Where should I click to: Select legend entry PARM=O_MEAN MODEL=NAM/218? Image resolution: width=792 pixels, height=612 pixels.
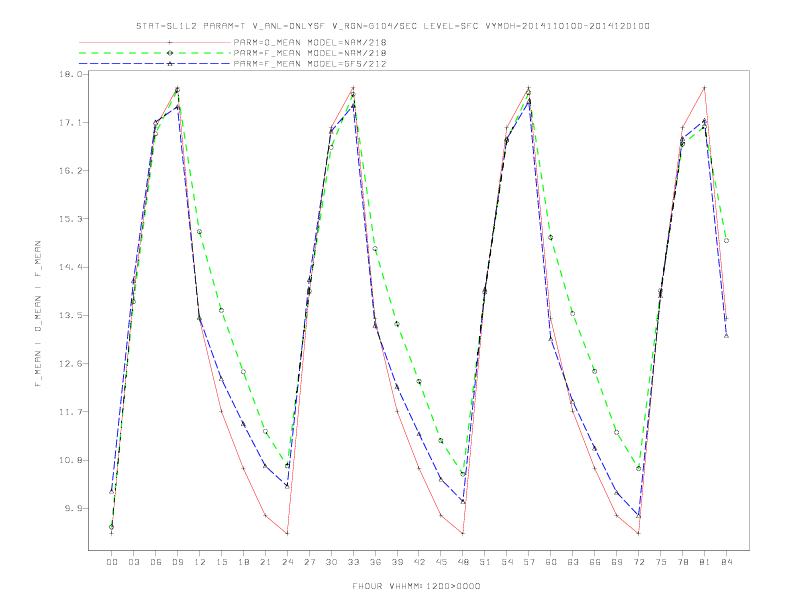pyautogui.click(x=310, y=42)
